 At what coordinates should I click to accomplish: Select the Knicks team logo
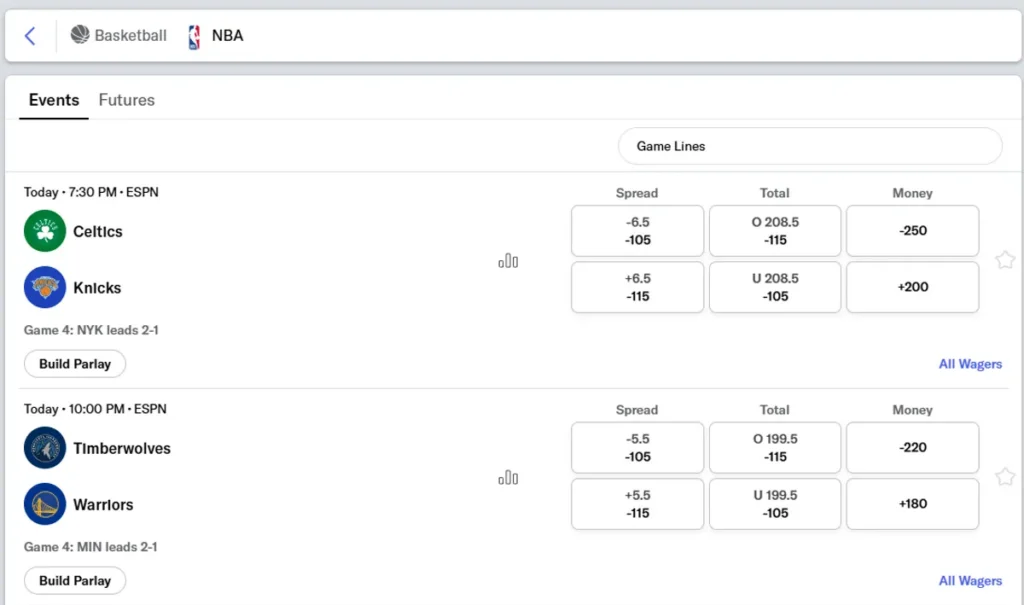click(45, 287)
